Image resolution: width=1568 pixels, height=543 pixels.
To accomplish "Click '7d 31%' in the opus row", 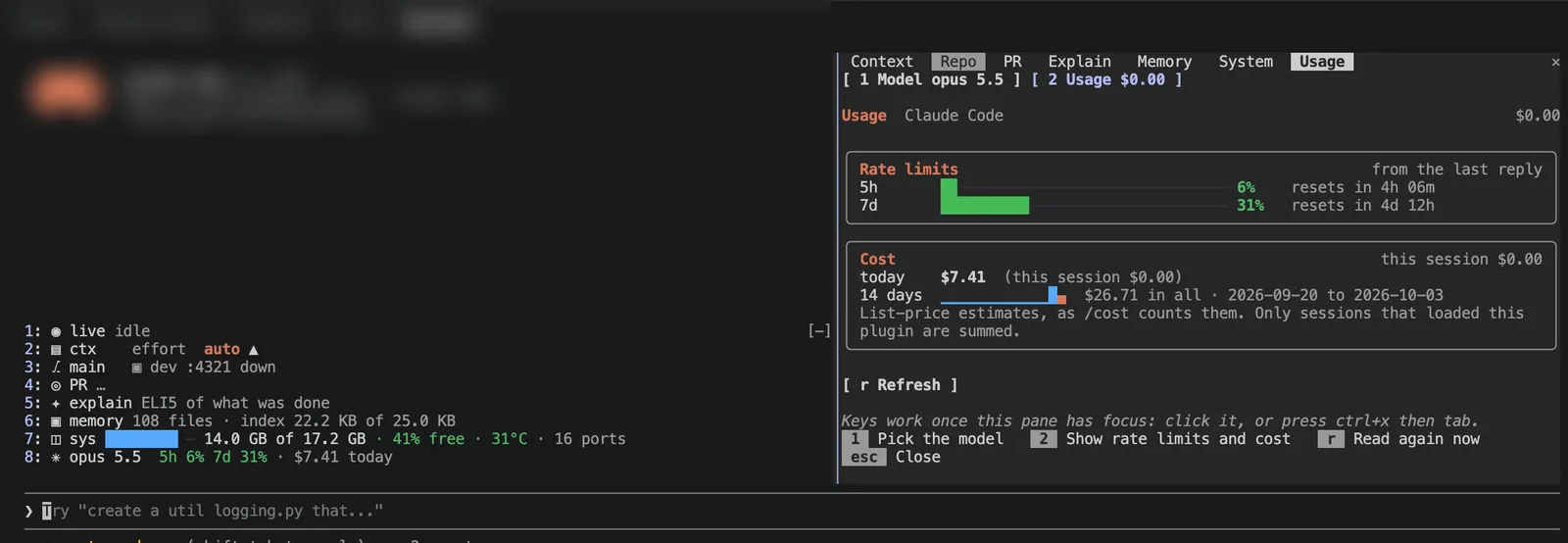I will pyautogui.click(x=240, y=457).
